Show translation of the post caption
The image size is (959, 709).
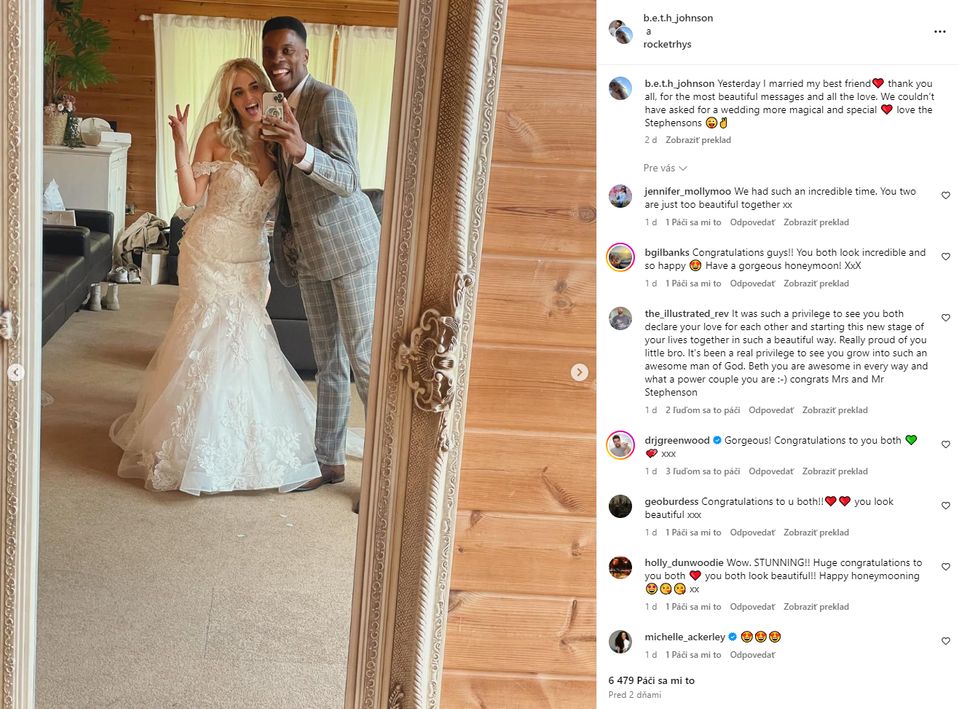[698, 140]
